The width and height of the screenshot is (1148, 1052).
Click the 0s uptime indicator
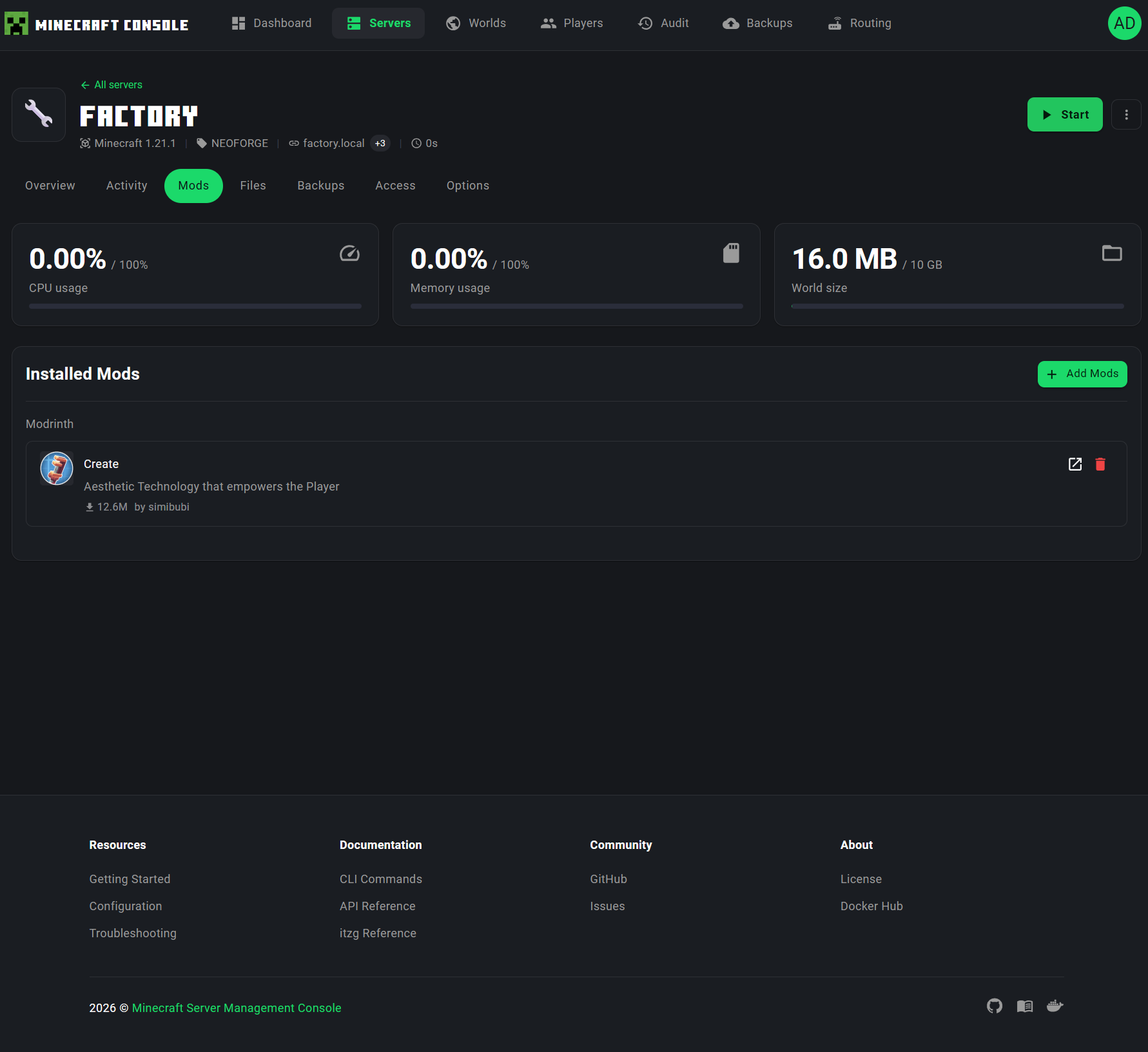pos(425,143)
